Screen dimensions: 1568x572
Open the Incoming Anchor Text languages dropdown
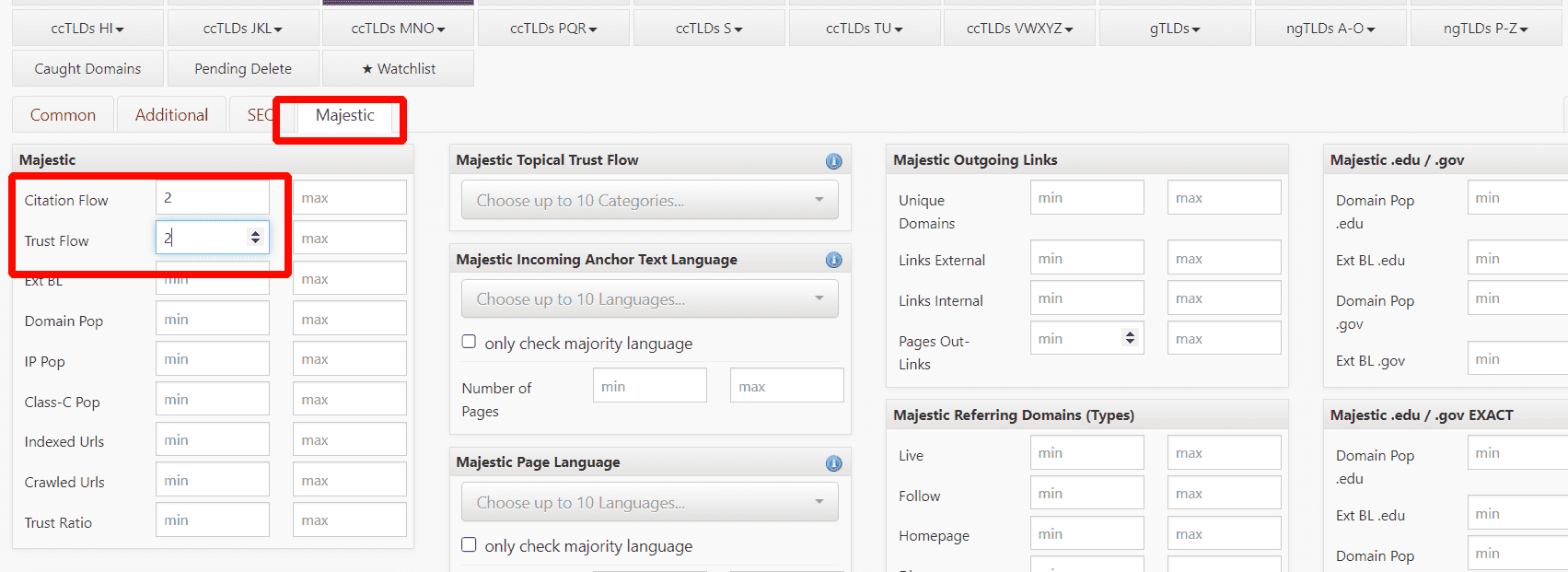pos(649,299)
